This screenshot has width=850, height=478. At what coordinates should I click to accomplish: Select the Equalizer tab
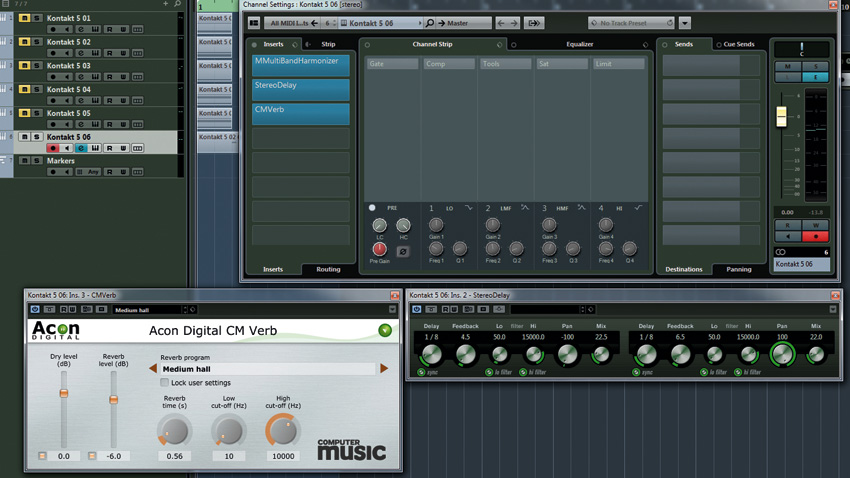pos(579,44)
